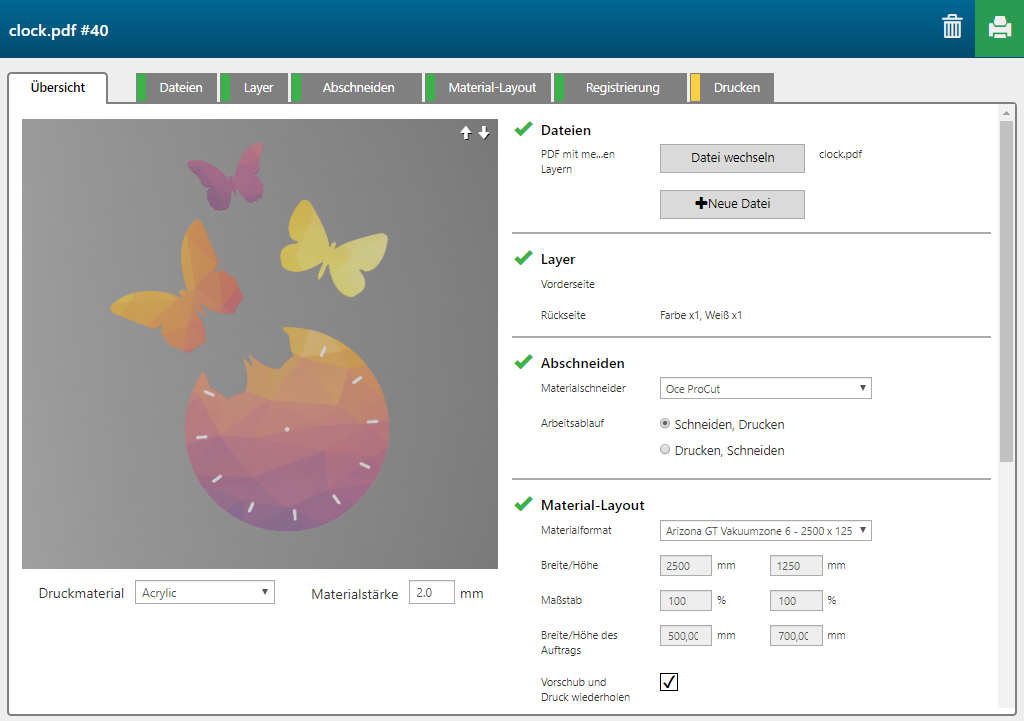Click the green print icon

coord(999,28)
